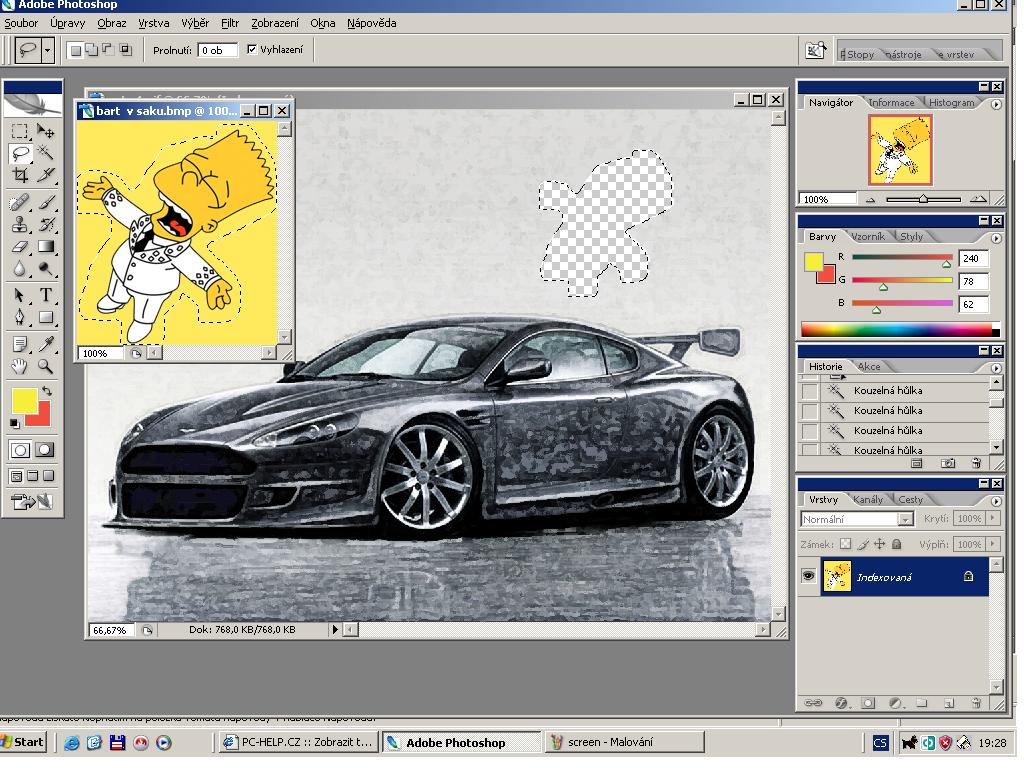The image size is (1024, 768).
Task: Switch to Quick Mask mode
Action: point(45,450)
